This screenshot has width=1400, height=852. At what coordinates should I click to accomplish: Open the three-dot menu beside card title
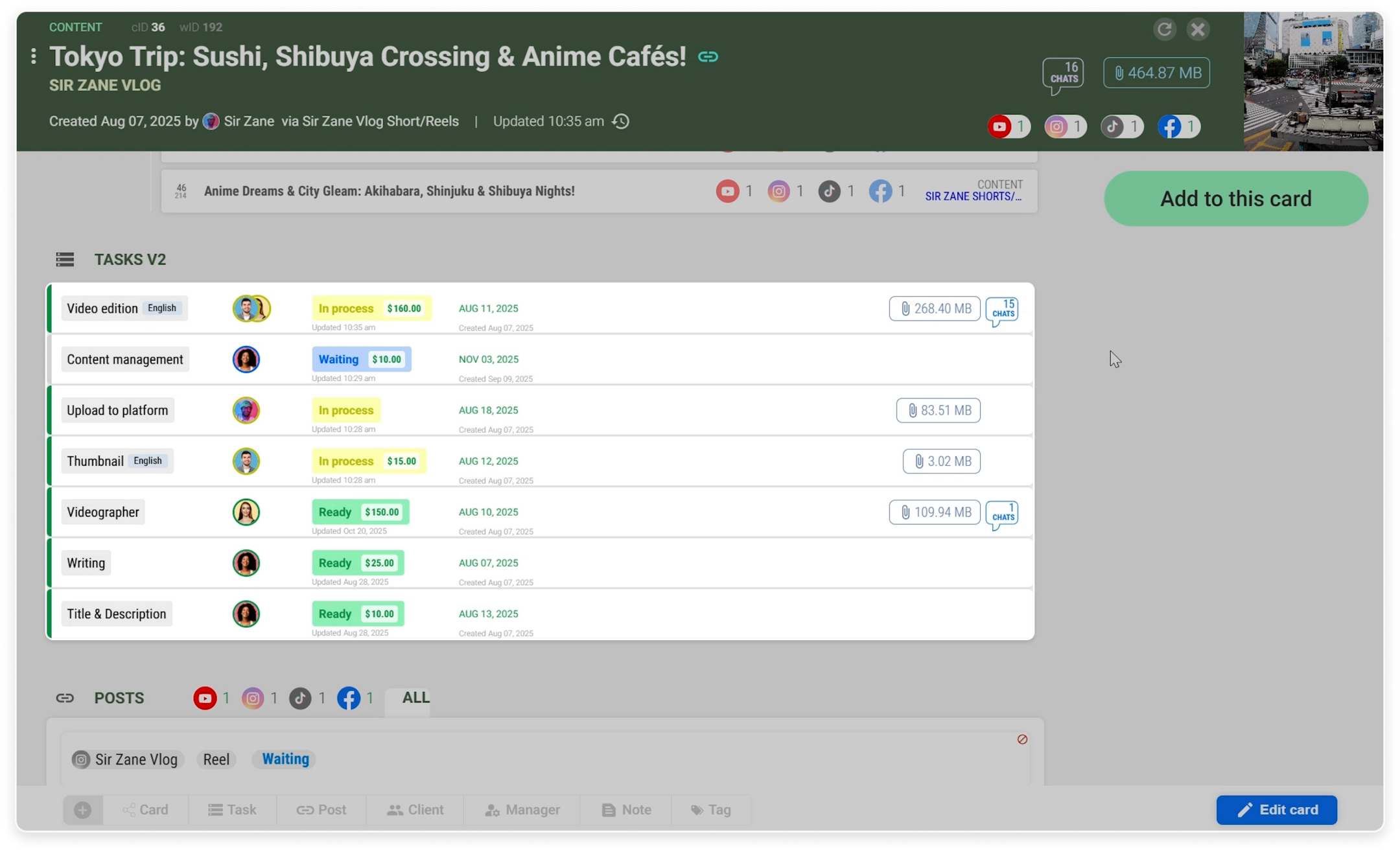(34, 56)
